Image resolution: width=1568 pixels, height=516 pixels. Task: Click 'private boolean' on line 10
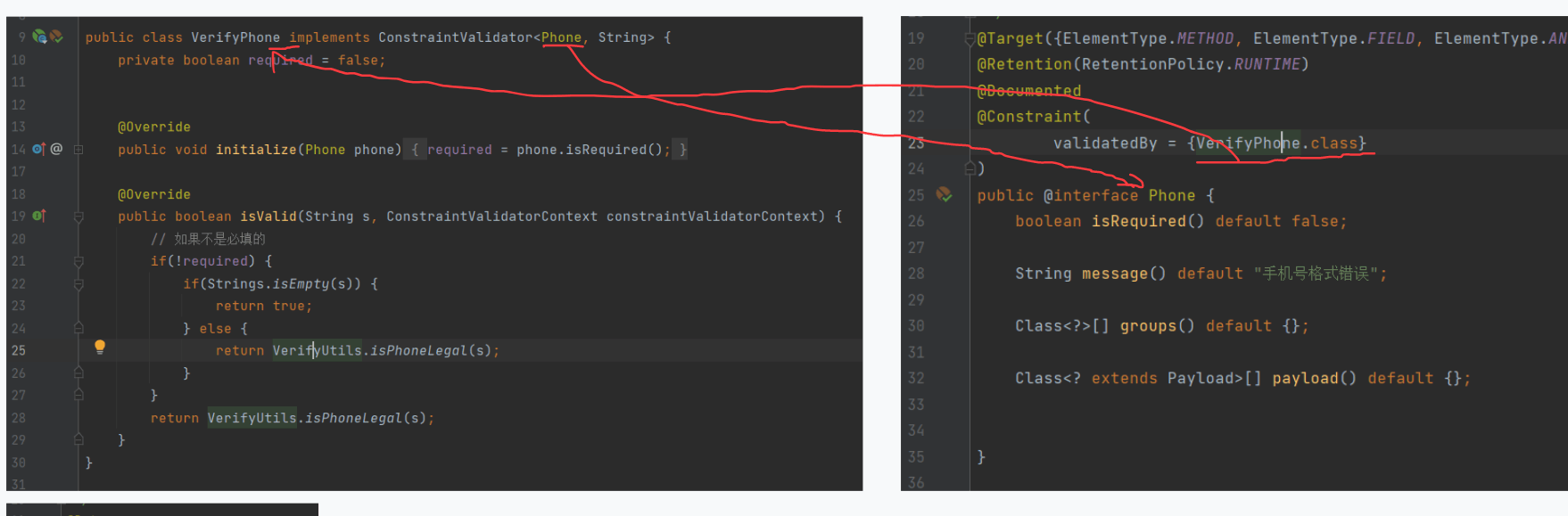[x=178, y=61]
